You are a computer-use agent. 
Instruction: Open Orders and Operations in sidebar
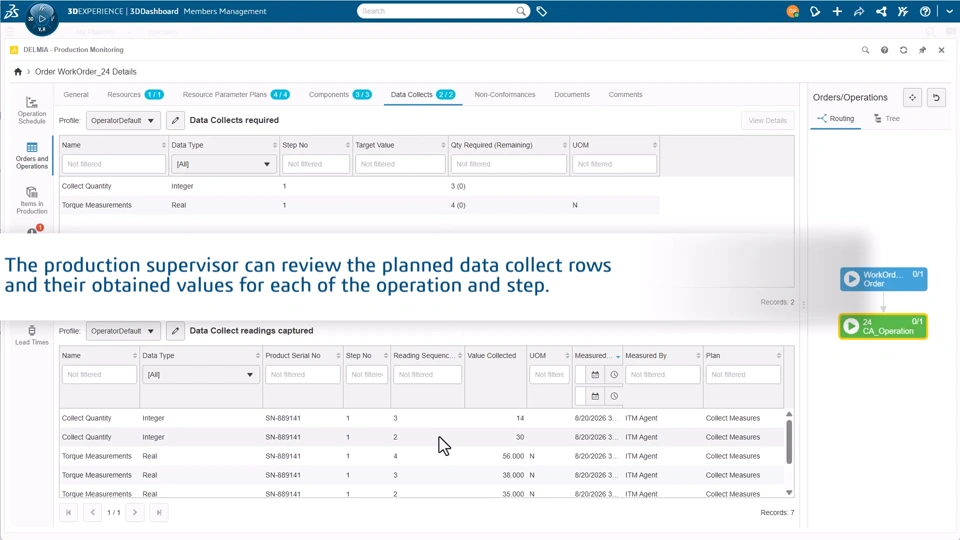point(32,156)
